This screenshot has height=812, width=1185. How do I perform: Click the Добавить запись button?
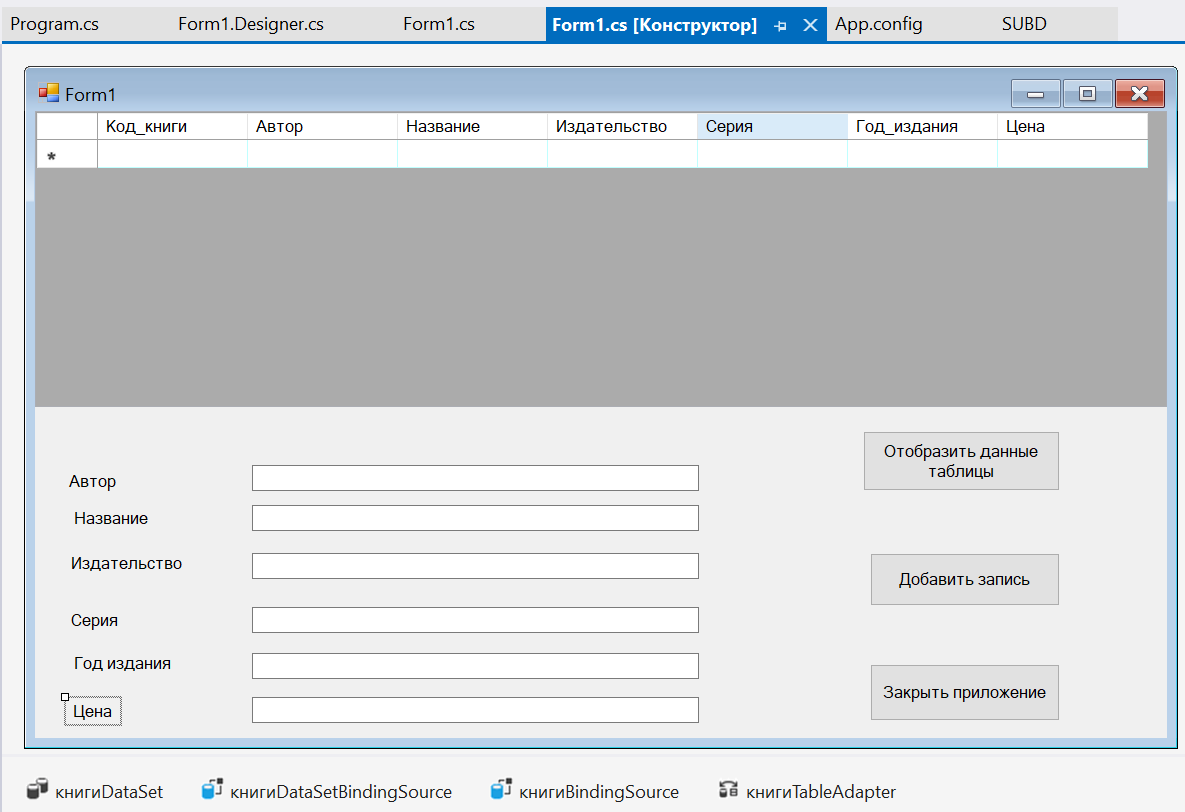point(964,579)
